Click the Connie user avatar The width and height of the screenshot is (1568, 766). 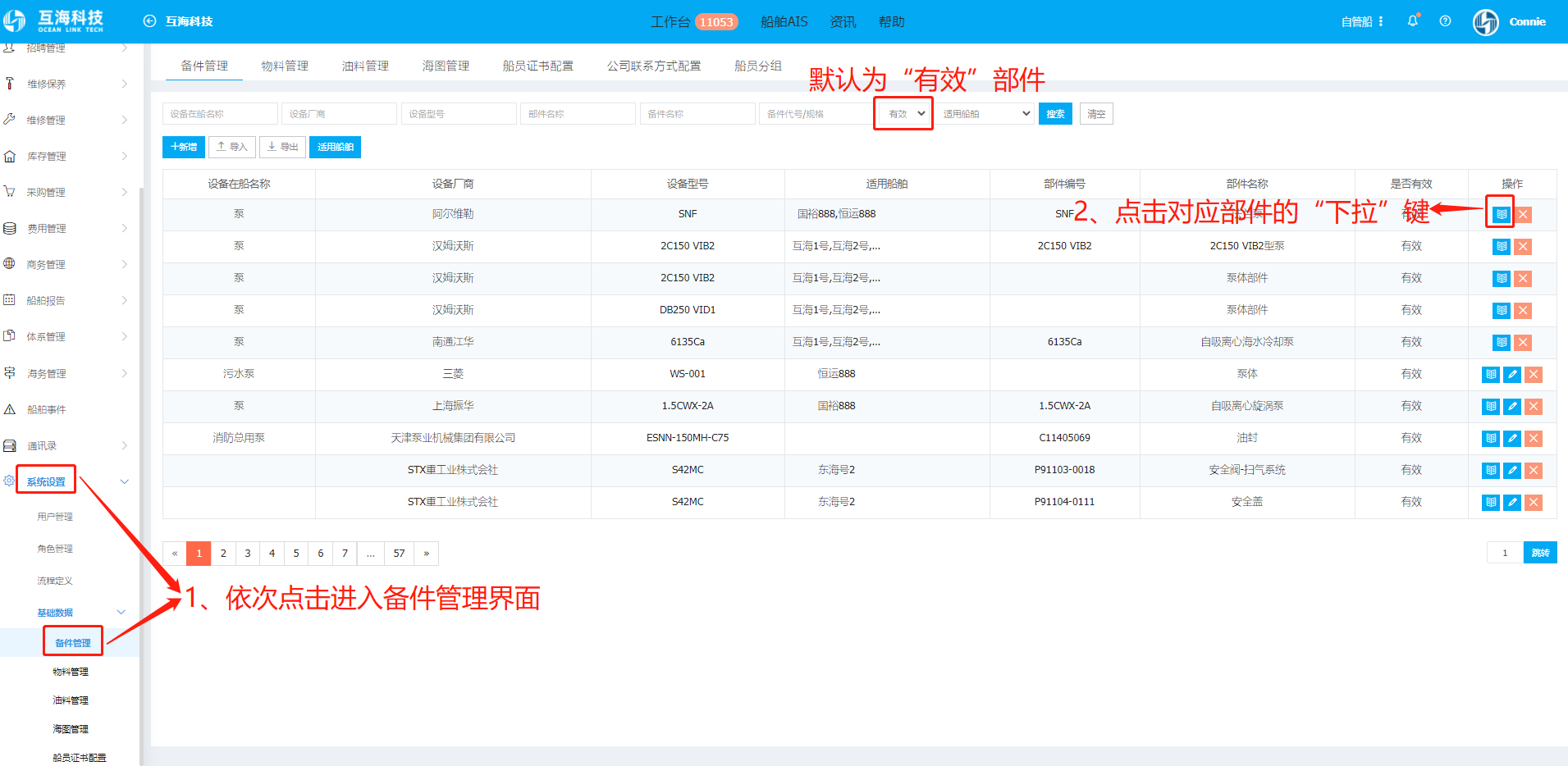1486,22
